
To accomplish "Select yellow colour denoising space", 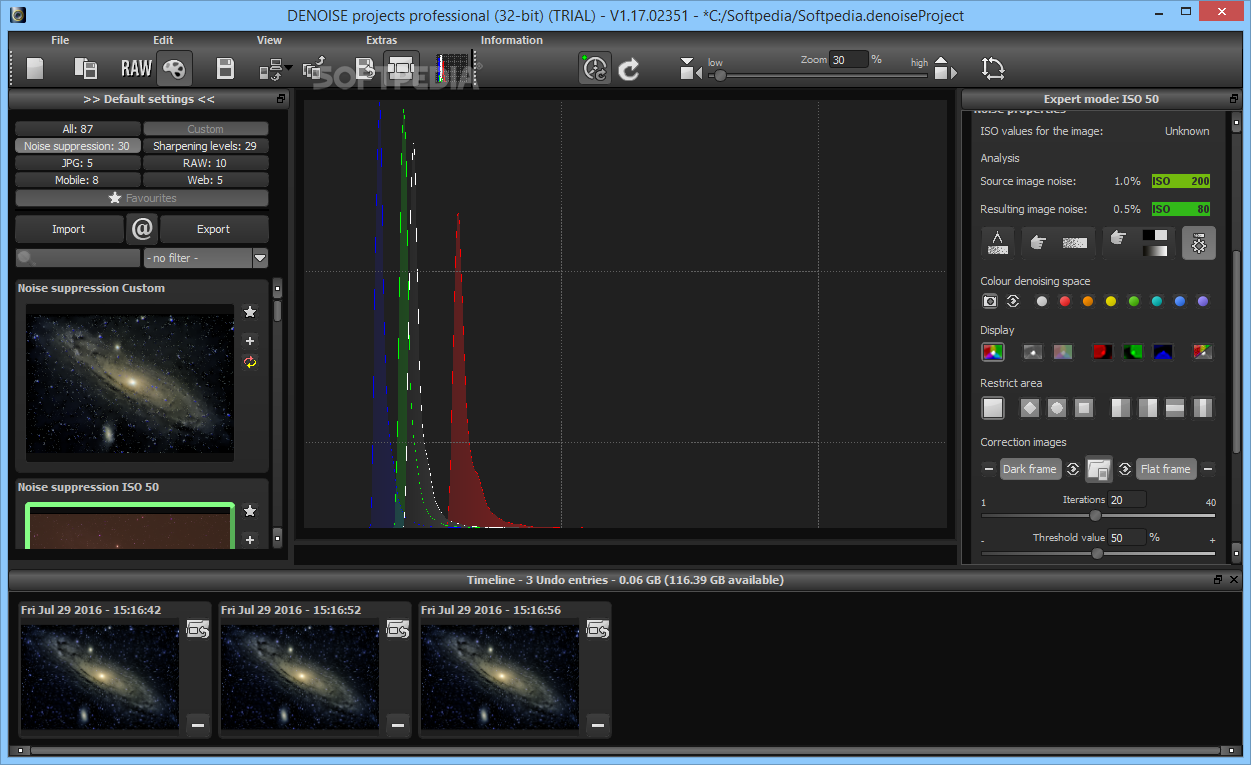I will pos(1111,301).
